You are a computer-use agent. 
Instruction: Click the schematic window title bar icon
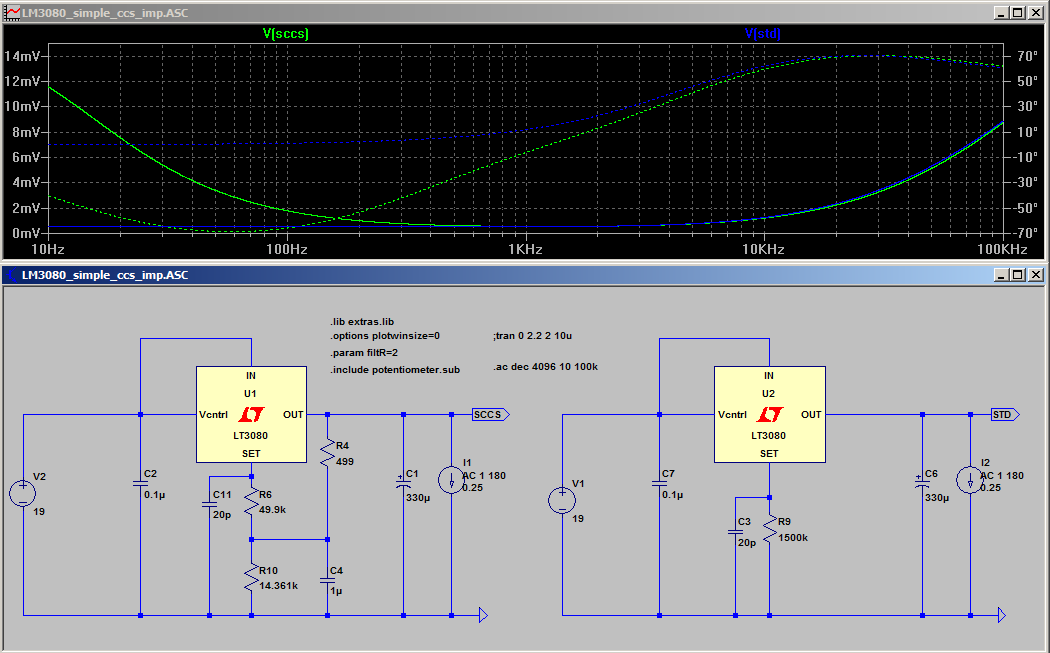click(x=12, y=275)
